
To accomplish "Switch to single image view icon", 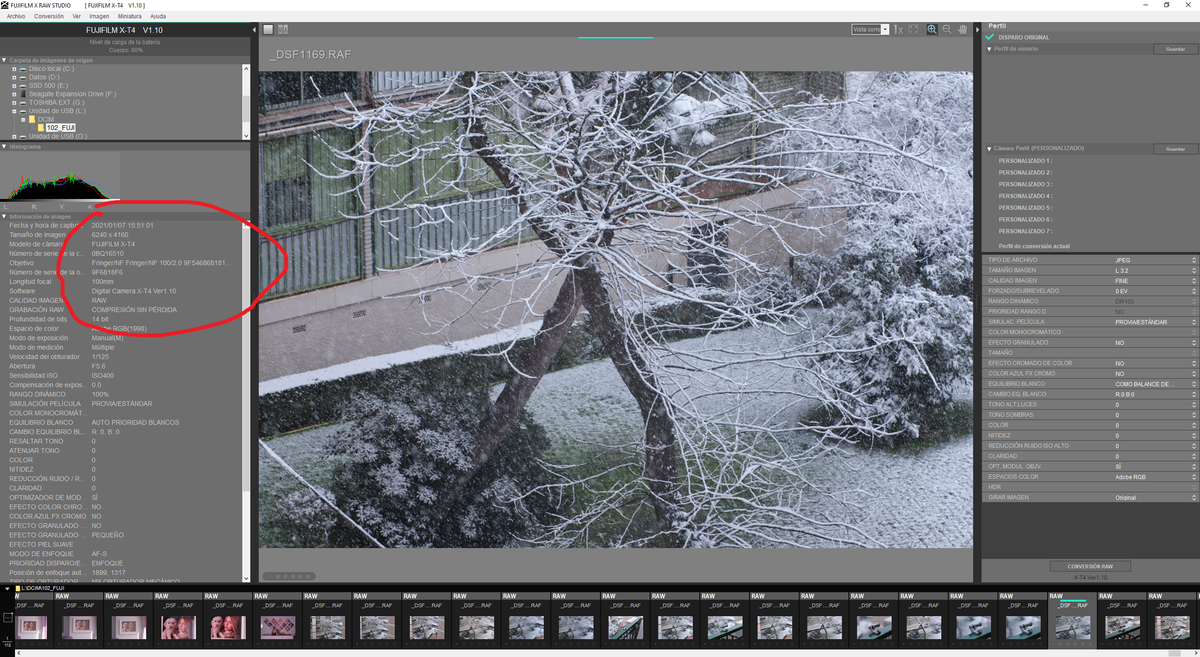I will tap(268, 30).
